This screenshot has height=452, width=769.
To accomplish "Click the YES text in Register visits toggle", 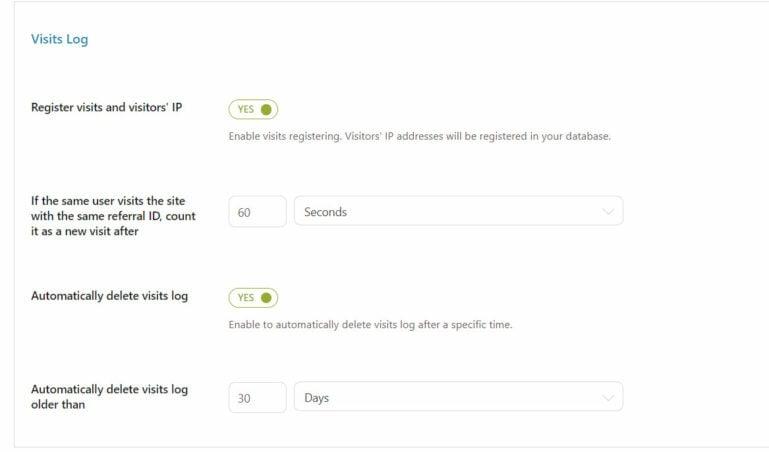I will pyautogui.click(x=246, y=109).
